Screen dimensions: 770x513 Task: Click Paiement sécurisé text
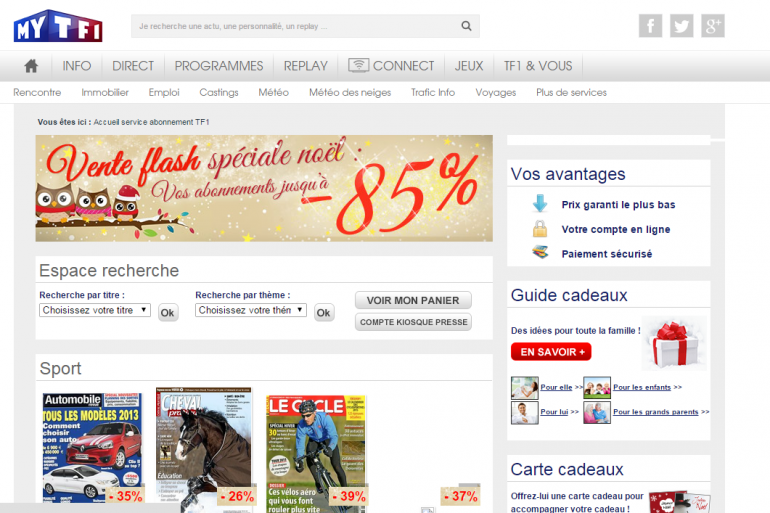[607, 254]
